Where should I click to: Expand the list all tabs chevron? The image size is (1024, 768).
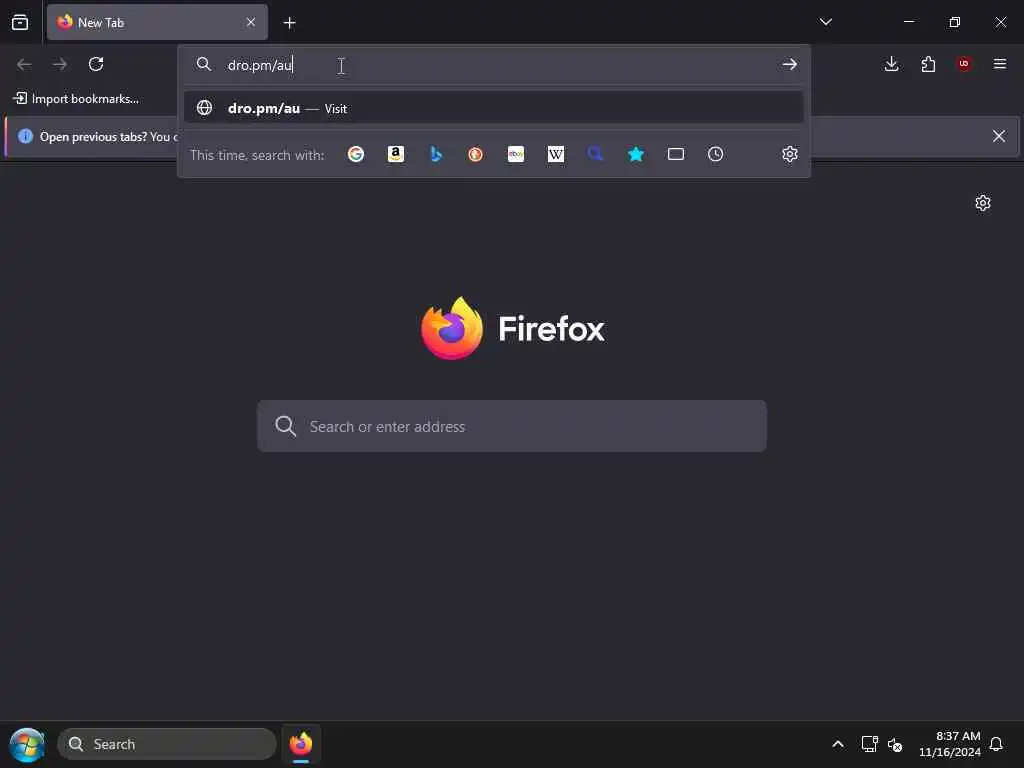825,22
